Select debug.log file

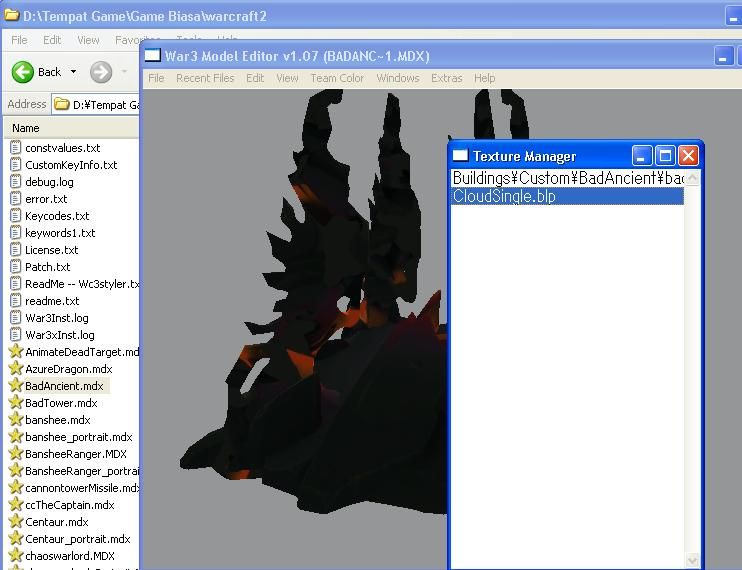click(x=49, y=182)
